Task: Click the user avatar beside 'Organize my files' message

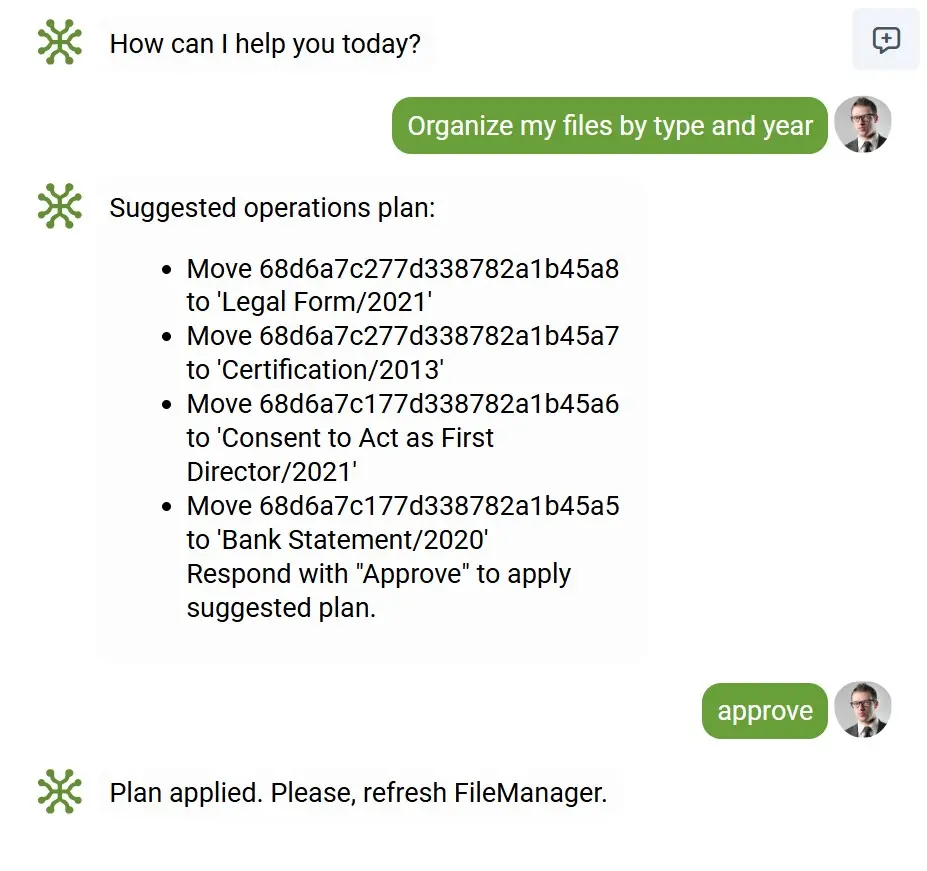Action: (862, 125)
